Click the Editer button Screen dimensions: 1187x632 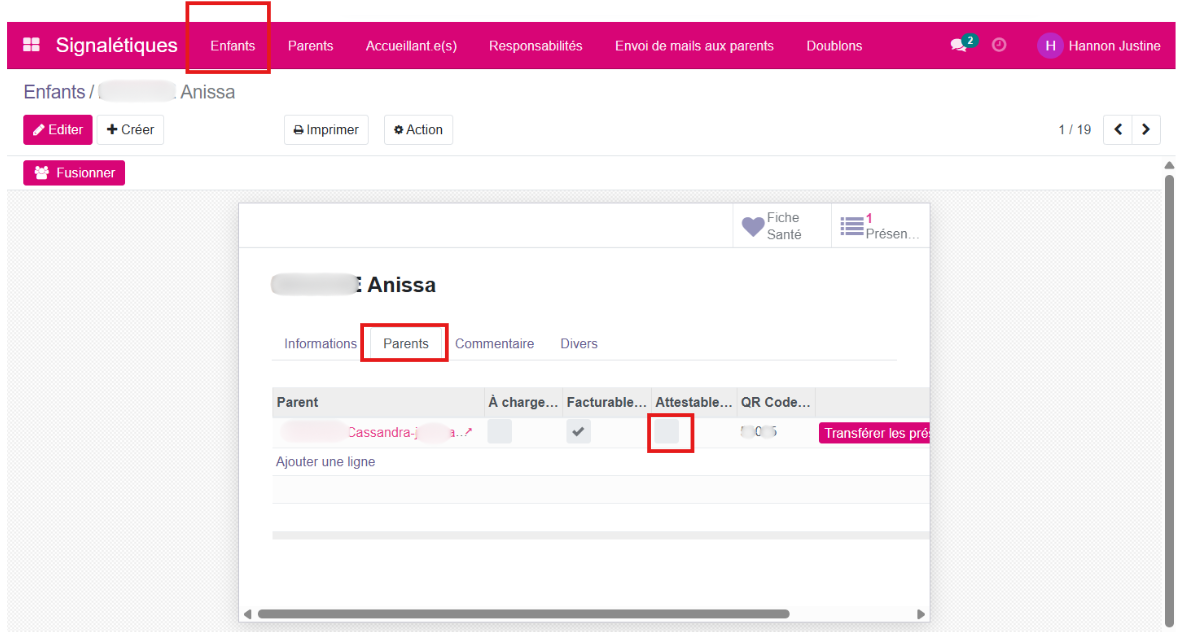tap(58, 130)
